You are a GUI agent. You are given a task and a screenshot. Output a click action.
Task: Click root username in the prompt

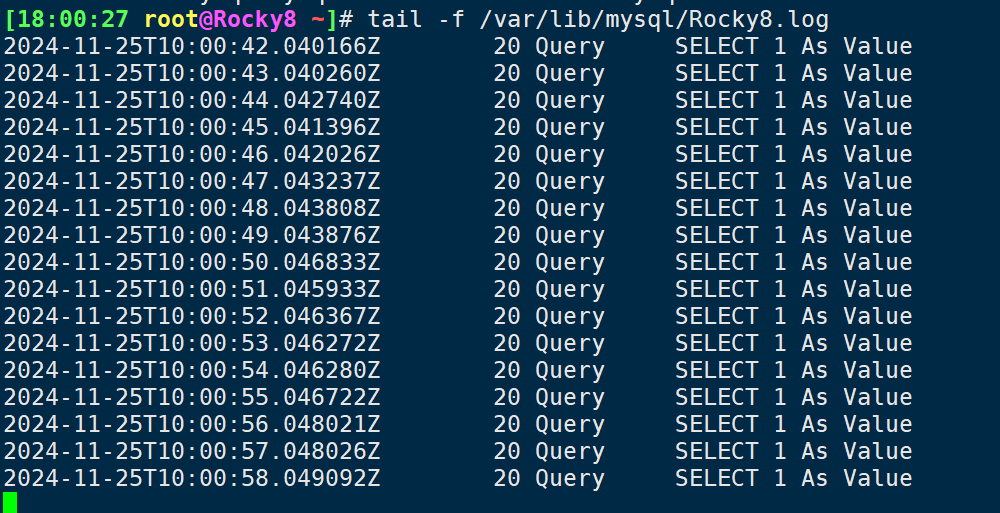tap(171, 20)
